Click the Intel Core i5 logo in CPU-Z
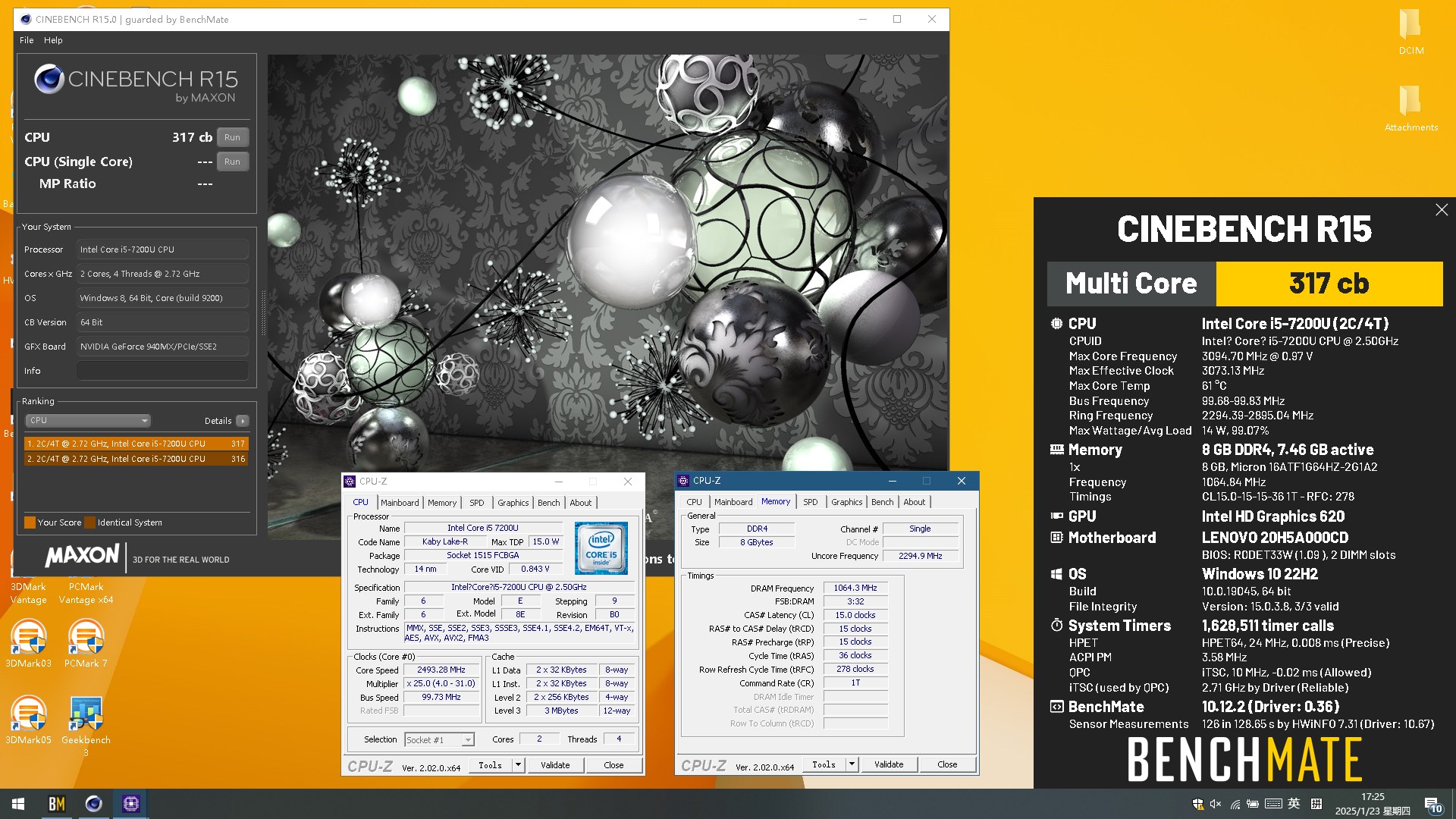Screen dimensions: 1456x819 click(601, 548)
